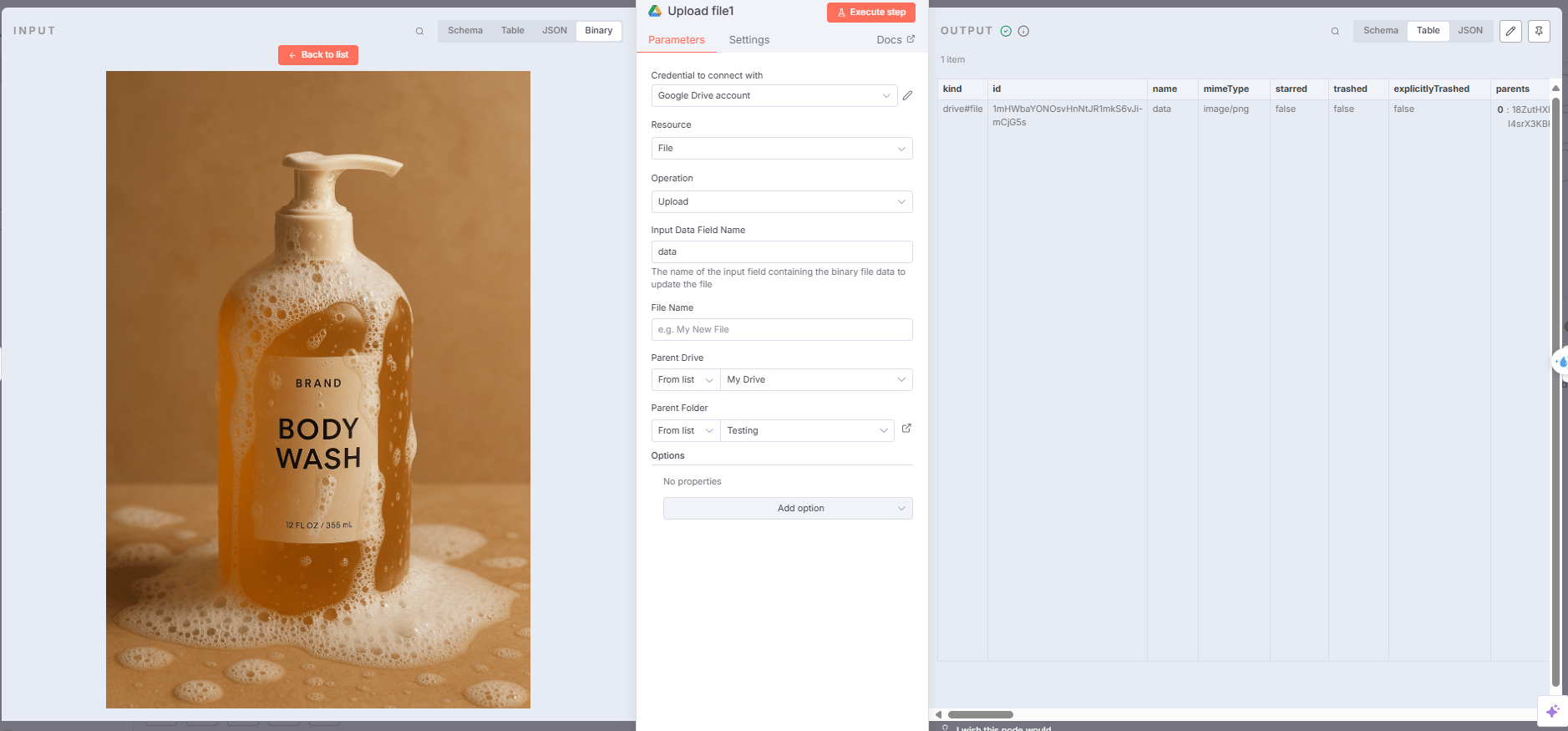This screenshot has width=1568, height=731.
Task: Click the scroll left arrow in output
Action: click(939, 714)
